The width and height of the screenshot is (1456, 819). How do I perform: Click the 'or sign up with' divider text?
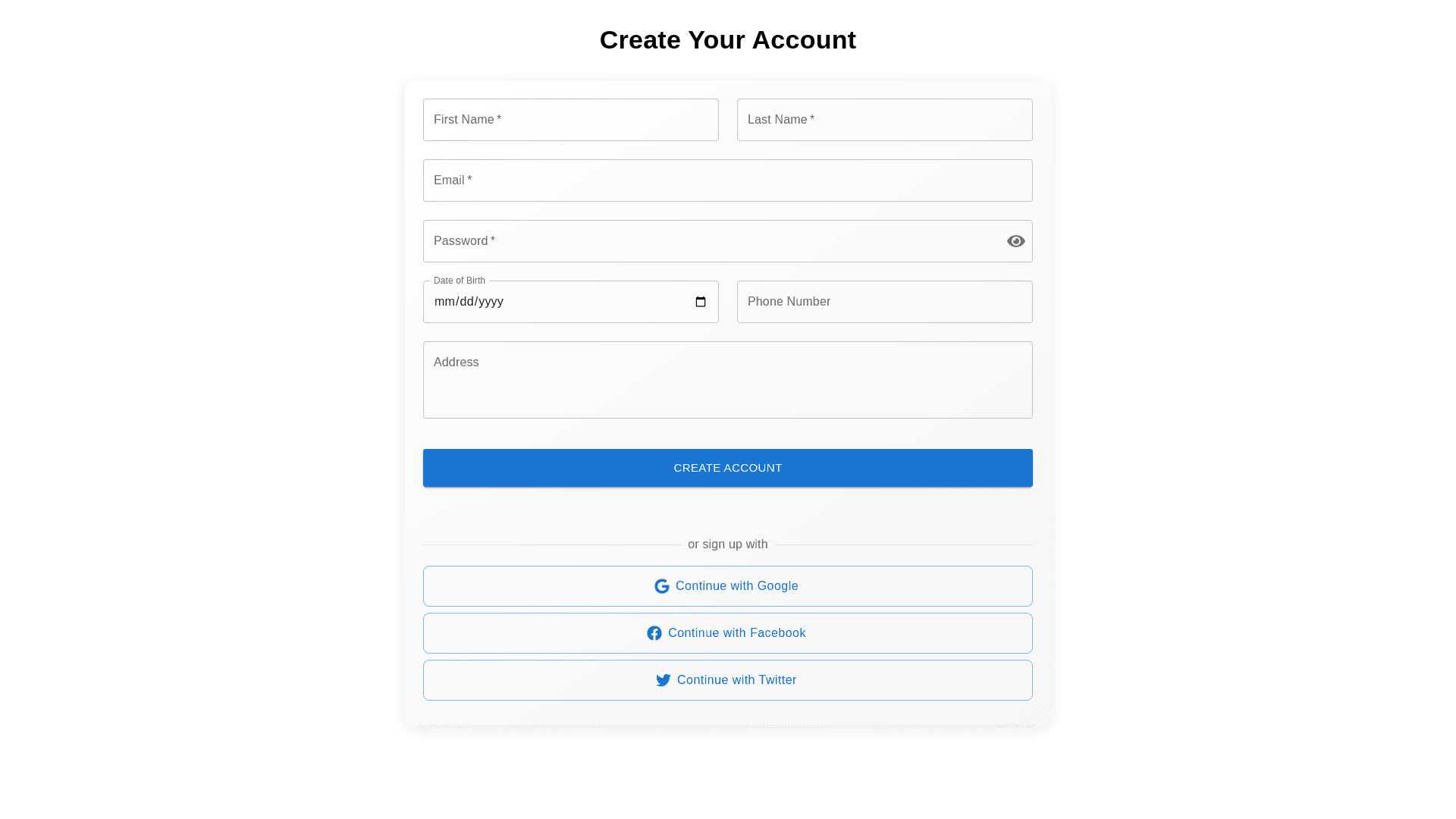pyautogui.click(x=727, y=544)
